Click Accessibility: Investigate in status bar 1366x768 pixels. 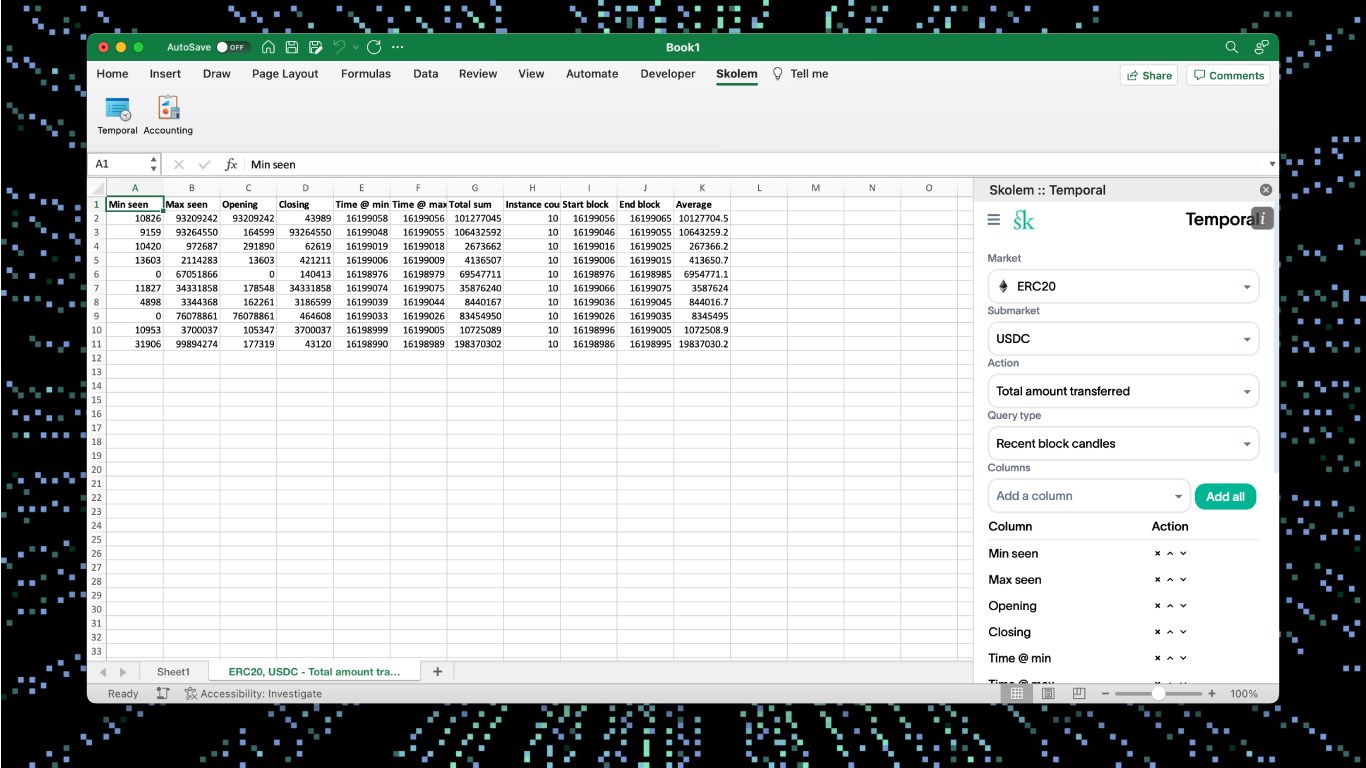253,693
